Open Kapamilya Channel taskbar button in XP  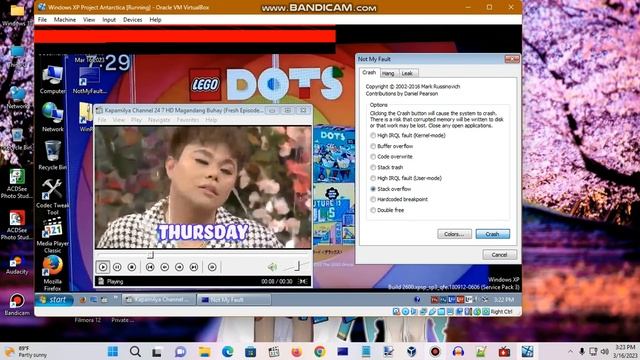160,300
